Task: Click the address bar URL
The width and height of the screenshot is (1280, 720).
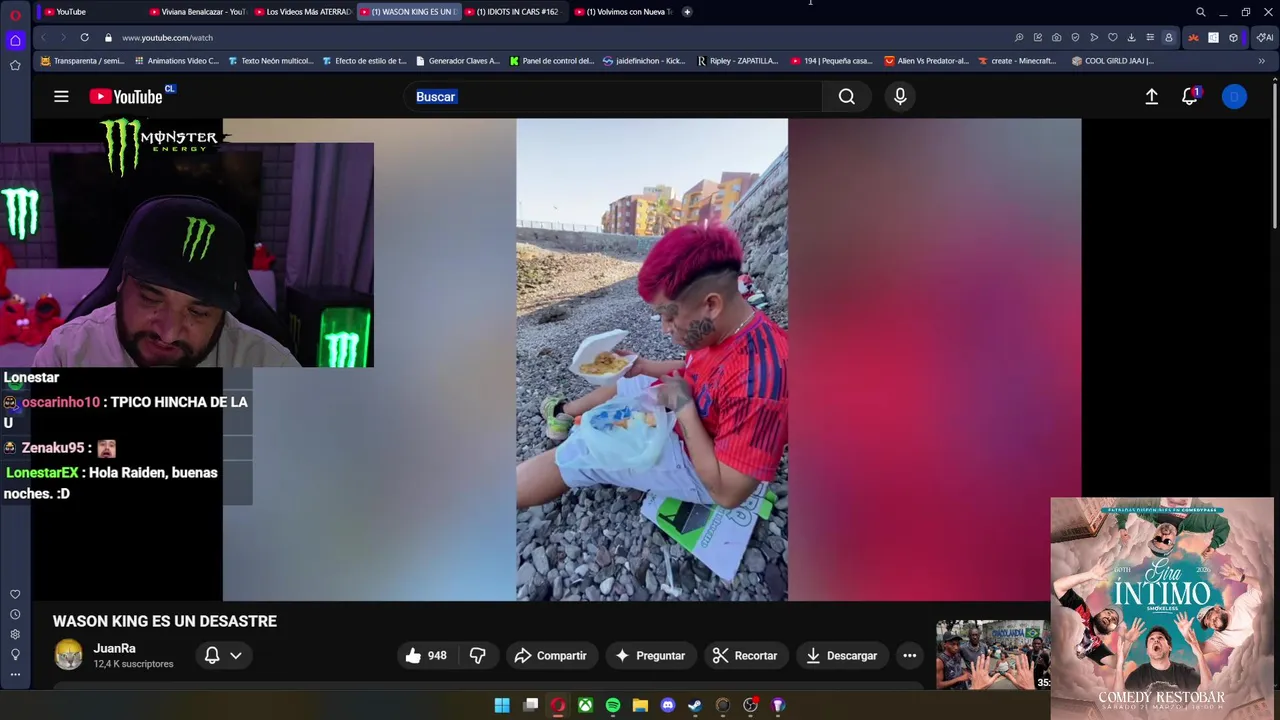Action: (x=167, y=37)
